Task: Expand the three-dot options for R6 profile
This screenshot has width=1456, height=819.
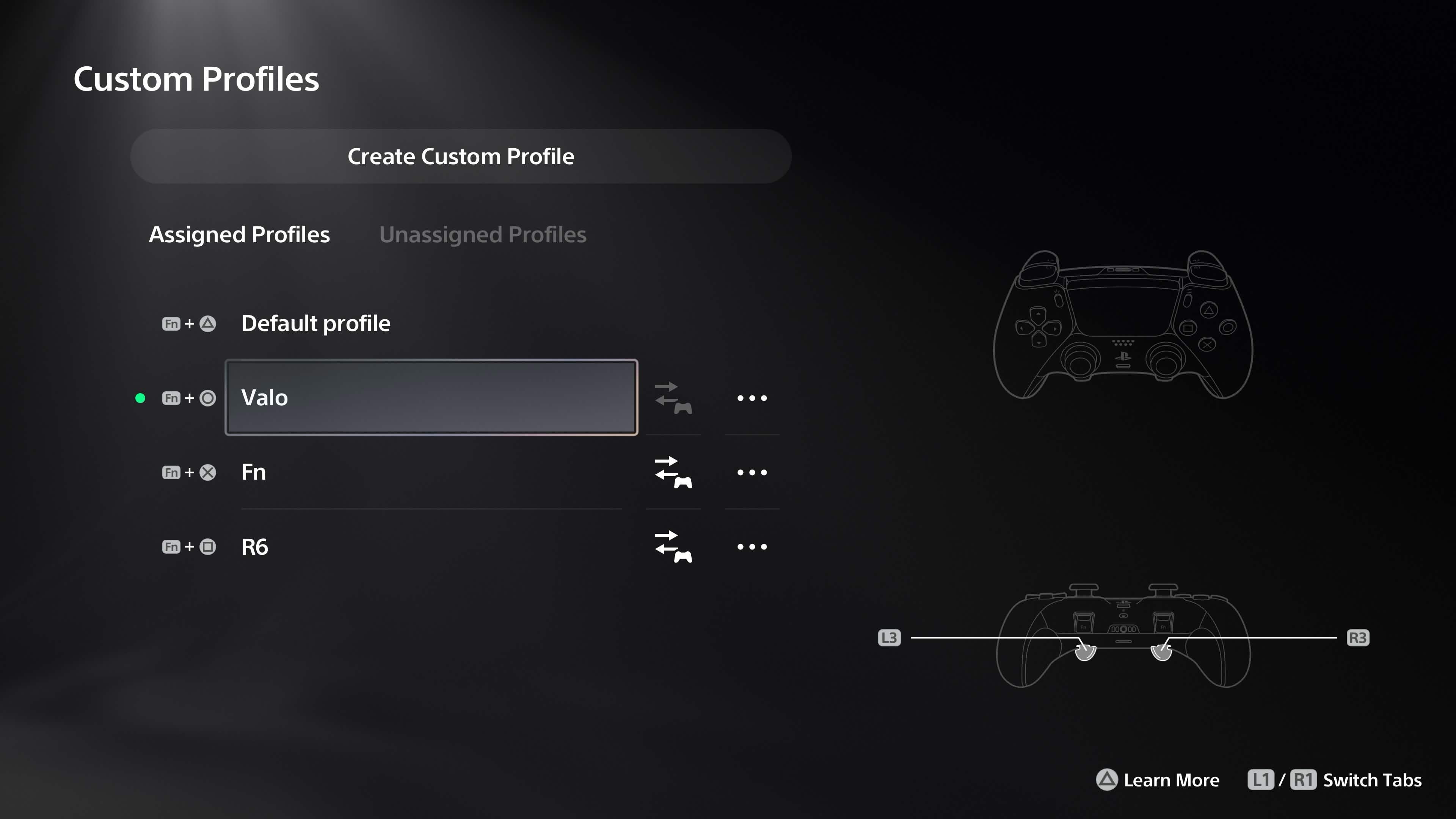Action: coord(752,546)
